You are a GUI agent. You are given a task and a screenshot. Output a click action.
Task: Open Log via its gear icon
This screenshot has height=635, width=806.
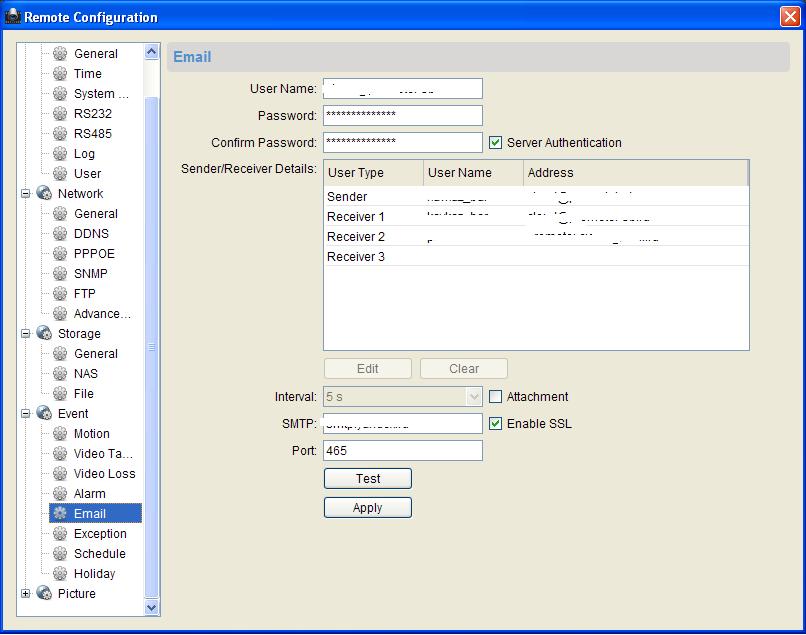click(x=60, y=154)
